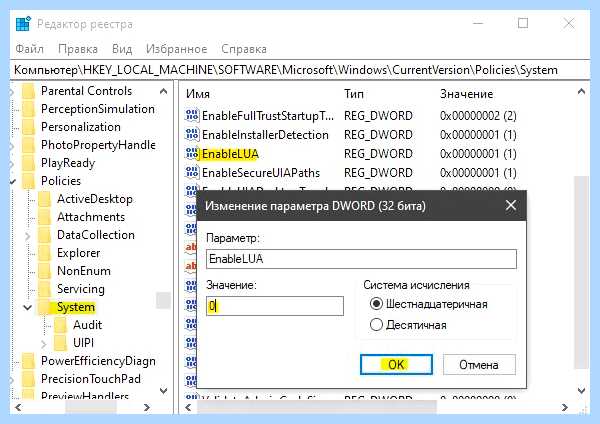Expand the DataCollection tree node
Screen dimensions: 600x424
28,236
